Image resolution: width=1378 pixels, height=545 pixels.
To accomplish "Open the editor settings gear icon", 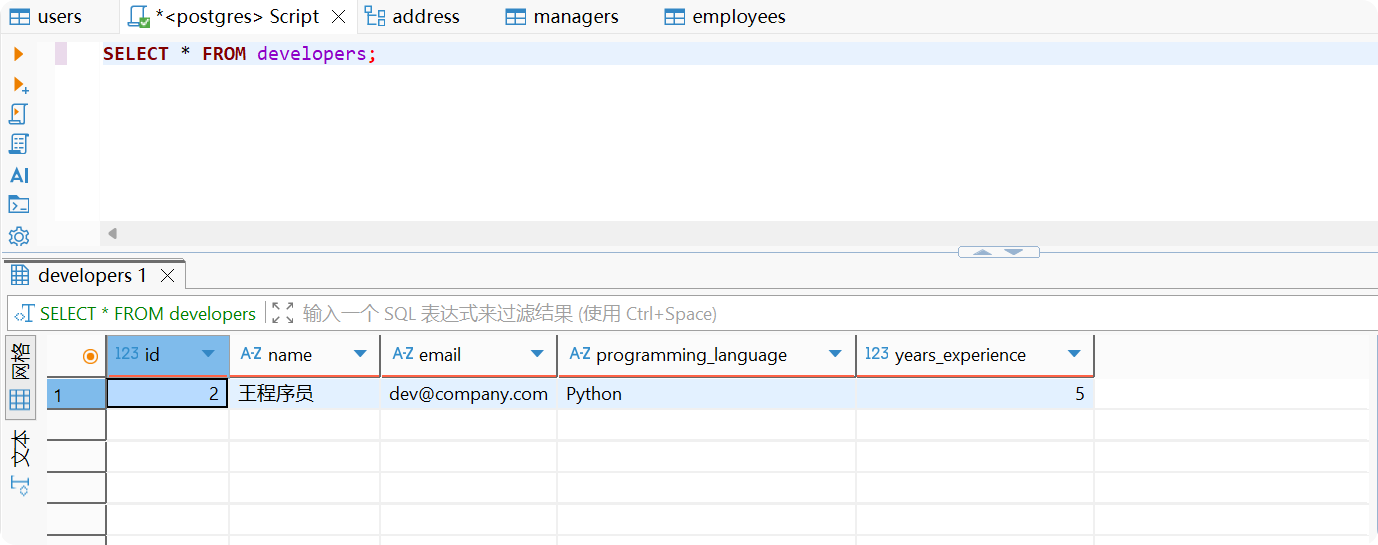I will (19, 237).
